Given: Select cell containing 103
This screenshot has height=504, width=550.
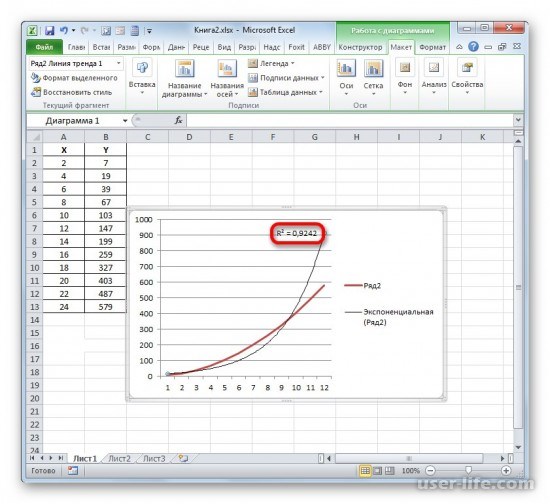Looking at the screenshot, I should click(105, 215).
